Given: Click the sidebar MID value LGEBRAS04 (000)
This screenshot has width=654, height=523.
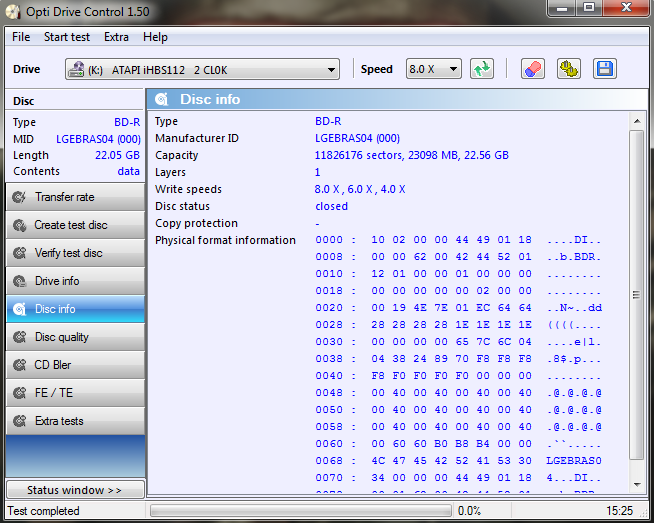Looking at the screenshot, I should pyautogui.click(x=98, y=139).
